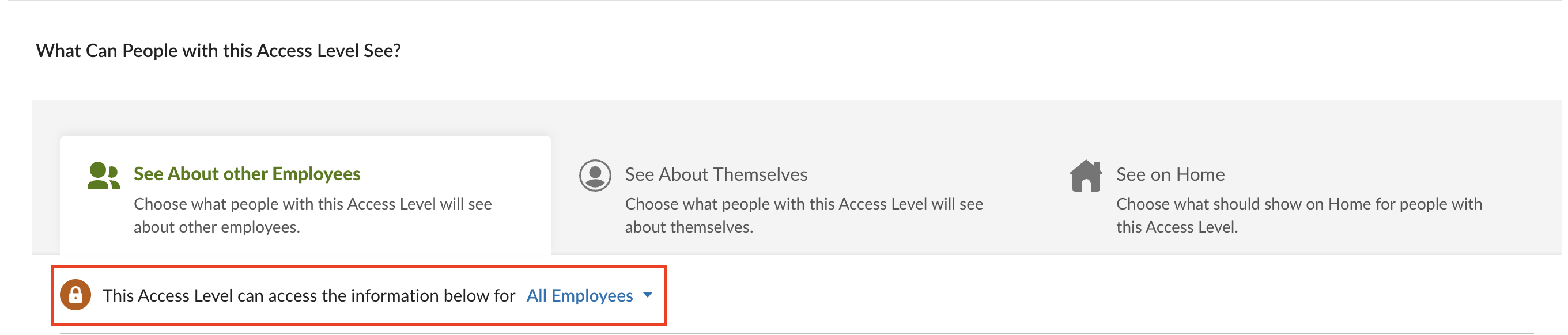This screenshot has height=335, width=1568.
Task: Click the word 'See?' ending the heading
Action: tap(382, 51)
